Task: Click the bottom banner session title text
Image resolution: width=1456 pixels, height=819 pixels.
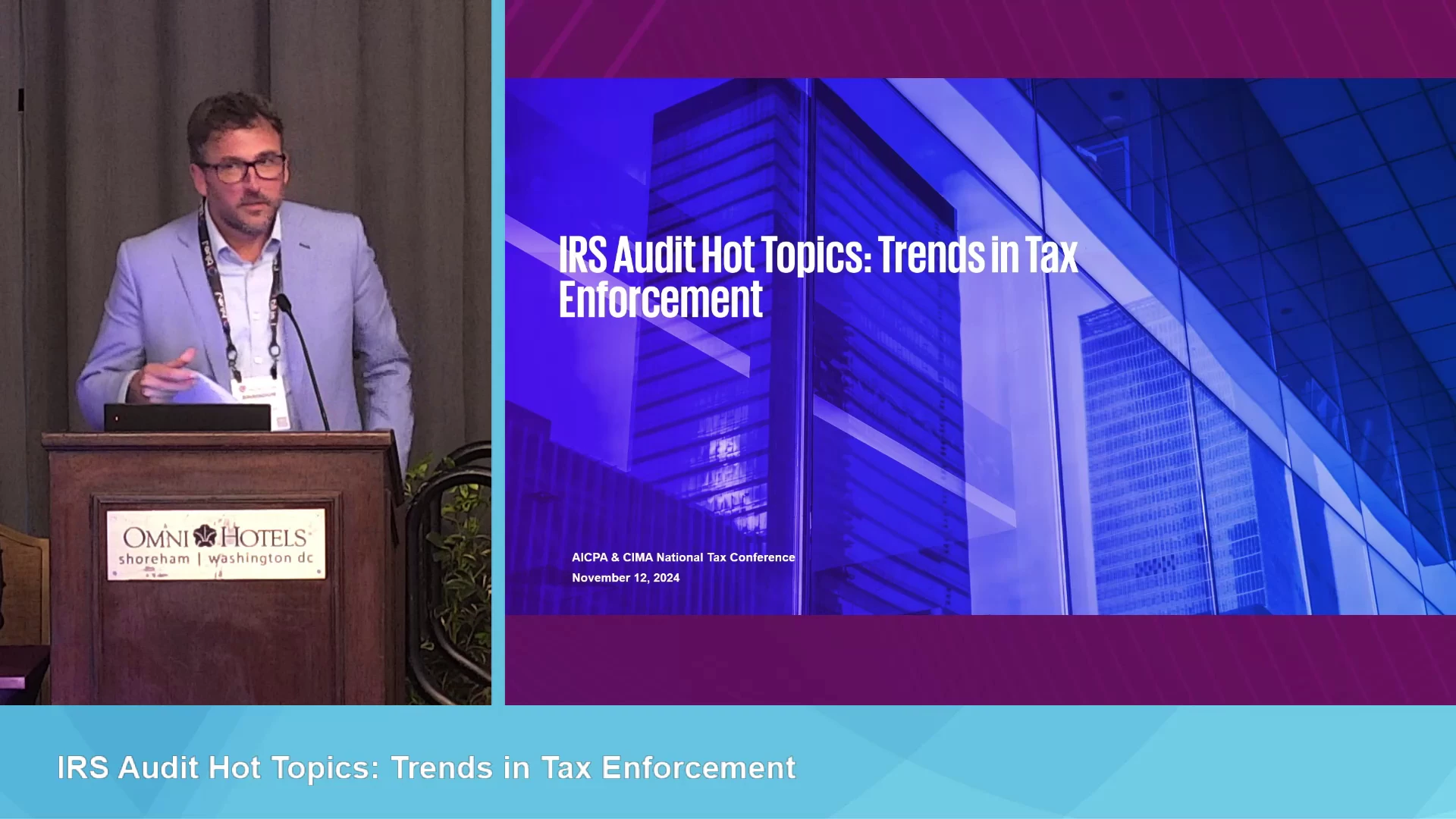Action: click(426, 767)
